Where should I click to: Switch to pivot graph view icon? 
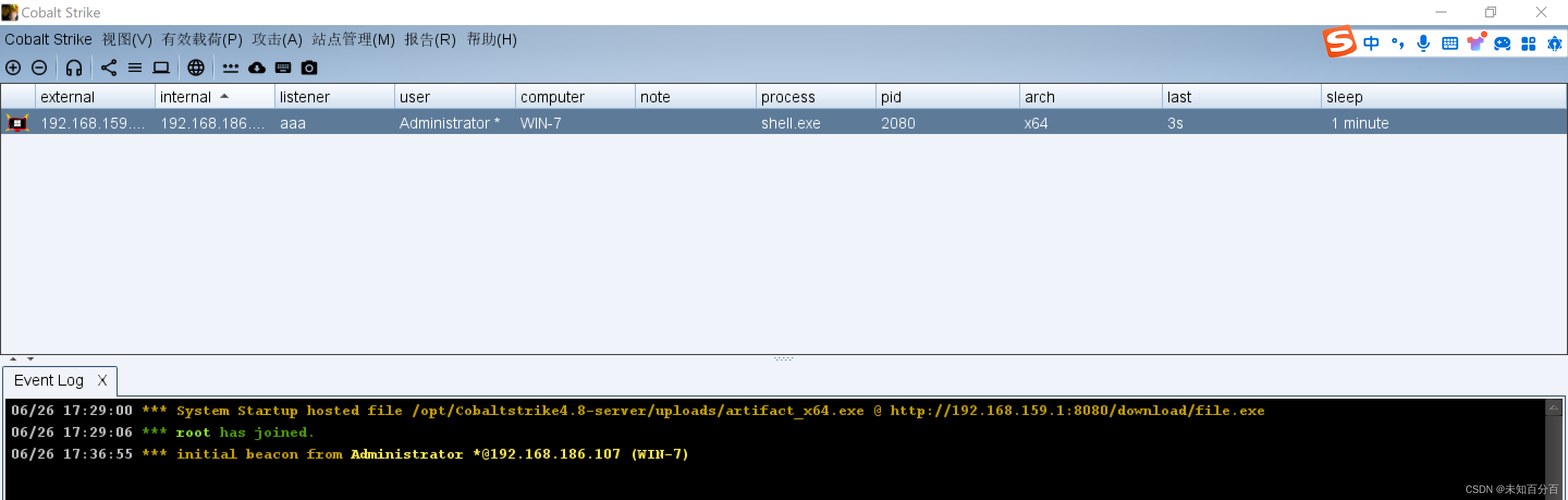tap(109, 68)
